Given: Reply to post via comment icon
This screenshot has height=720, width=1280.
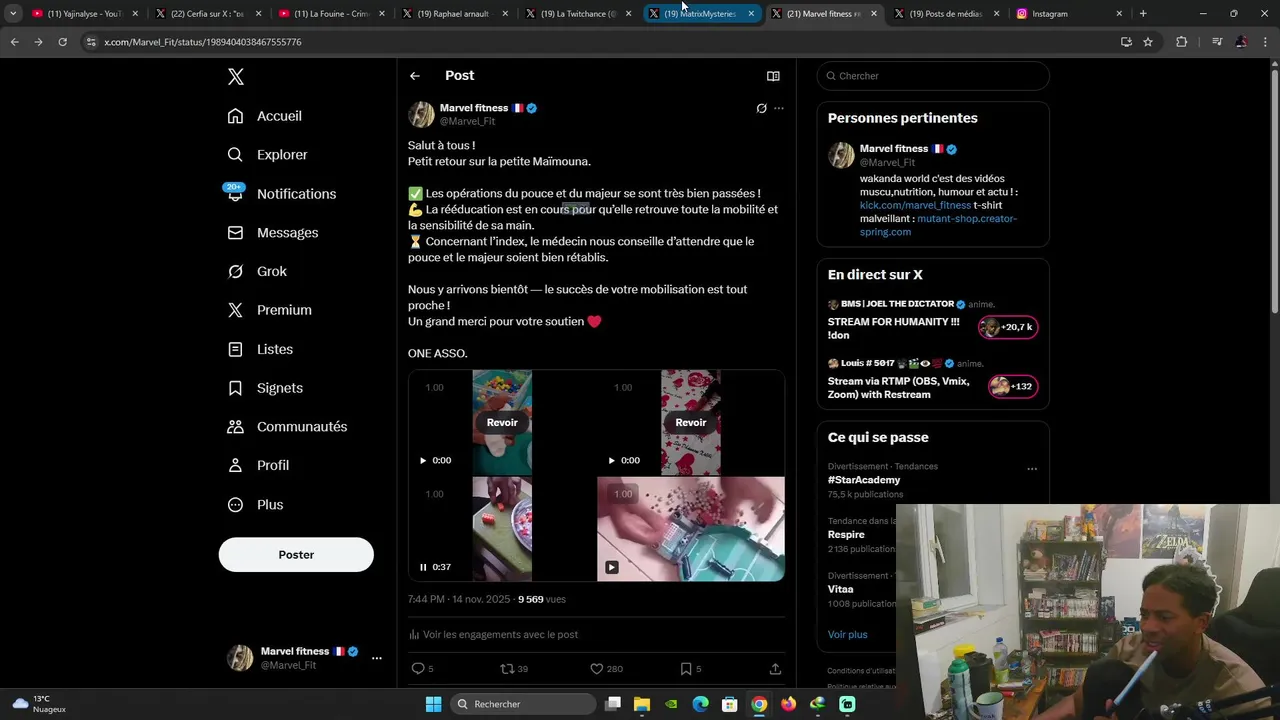Looking at the screenshot, I should tap(418, 669).
